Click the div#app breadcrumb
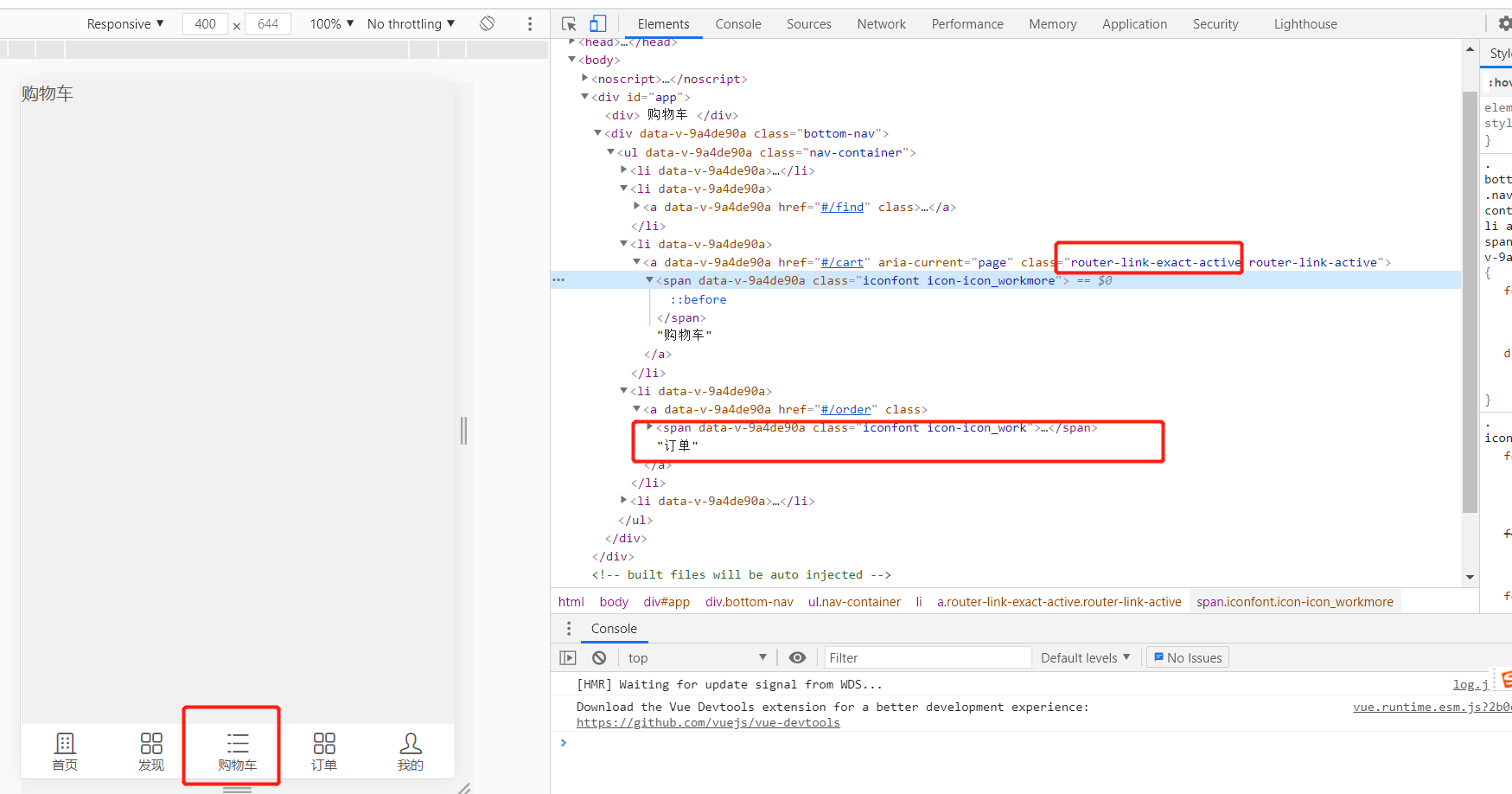 pyautogui.click(x=667, y=602)
